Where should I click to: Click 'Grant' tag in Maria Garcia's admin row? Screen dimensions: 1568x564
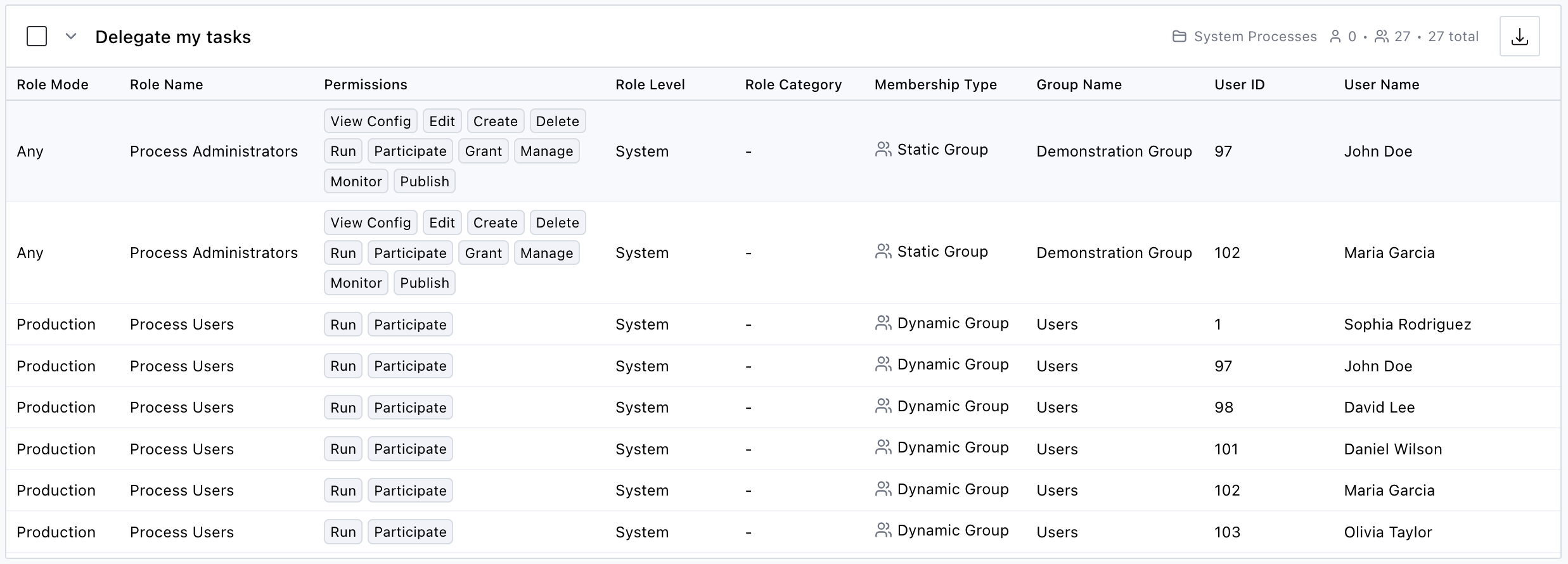tap(484, 253)
